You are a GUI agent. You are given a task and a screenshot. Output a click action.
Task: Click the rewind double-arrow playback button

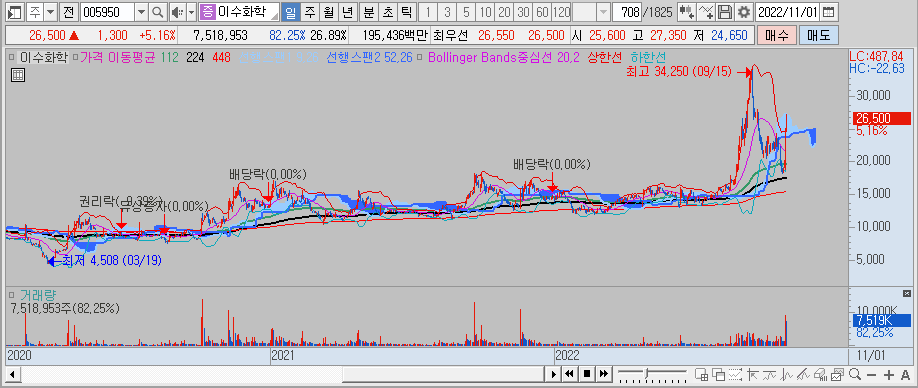(569, 374)
